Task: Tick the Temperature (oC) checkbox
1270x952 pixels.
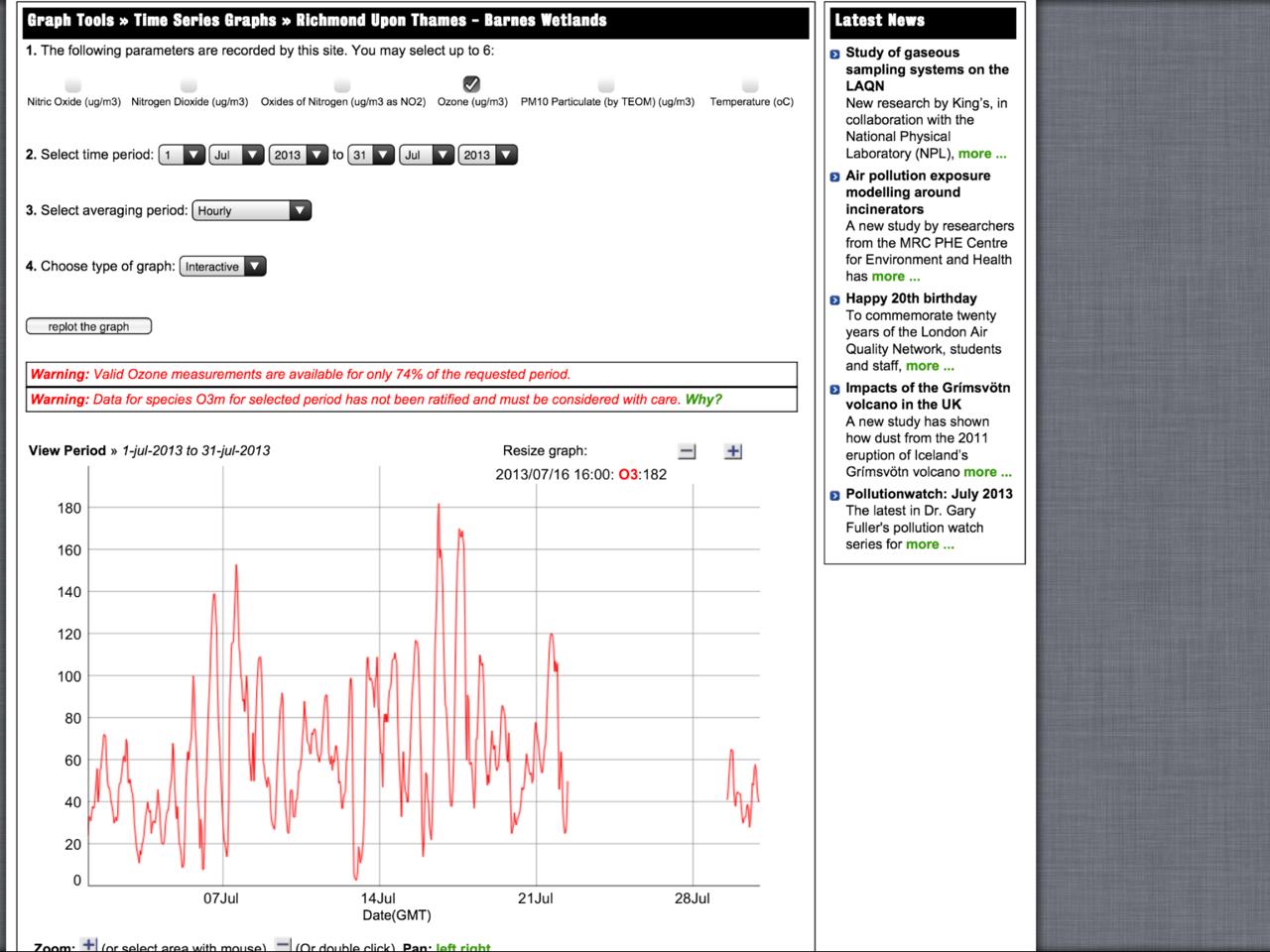Action: (x=750, y=85)
